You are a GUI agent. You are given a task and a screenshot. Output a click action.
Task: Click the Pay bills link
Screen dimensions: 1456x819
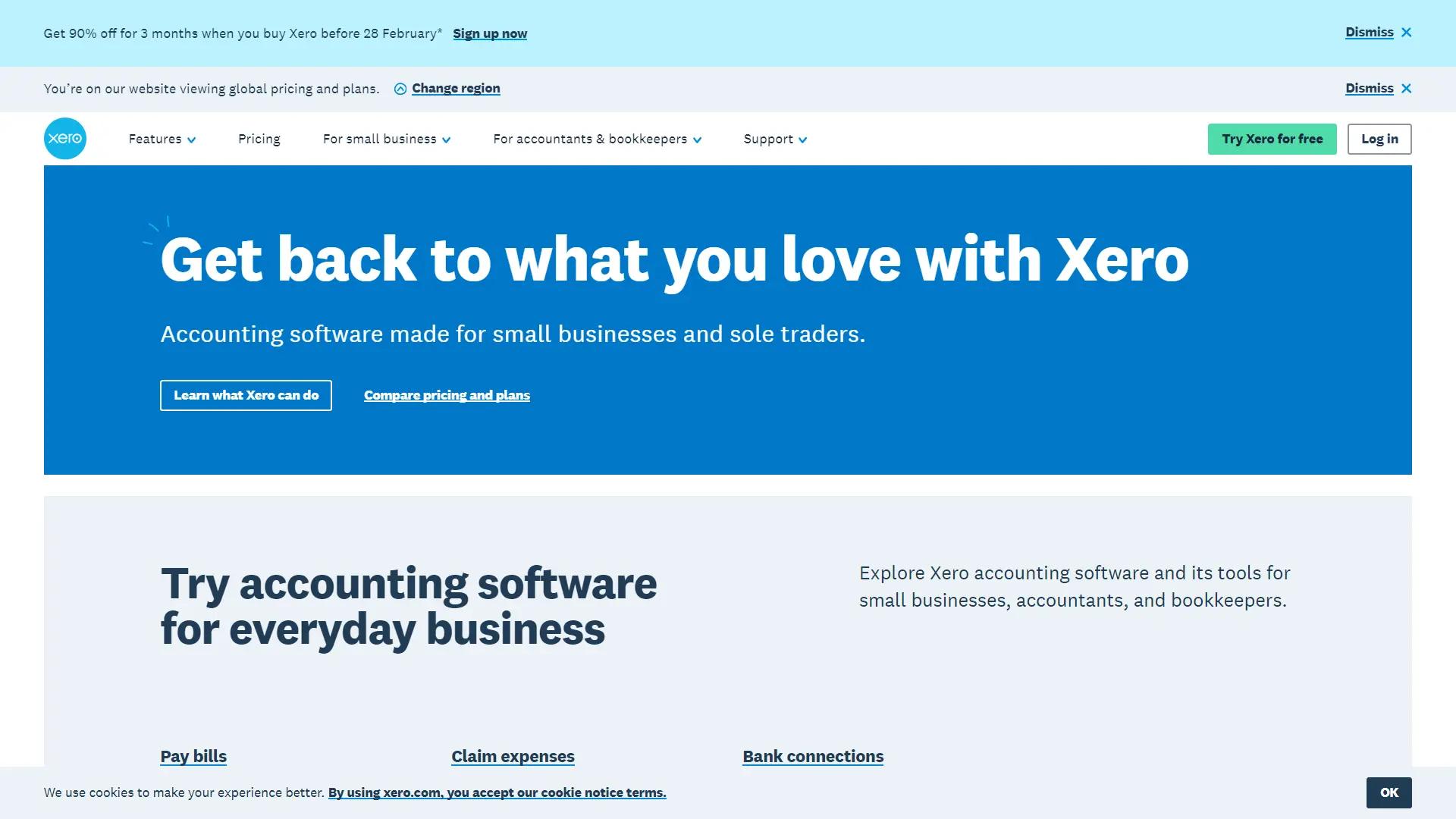click(x=193, y=756)
